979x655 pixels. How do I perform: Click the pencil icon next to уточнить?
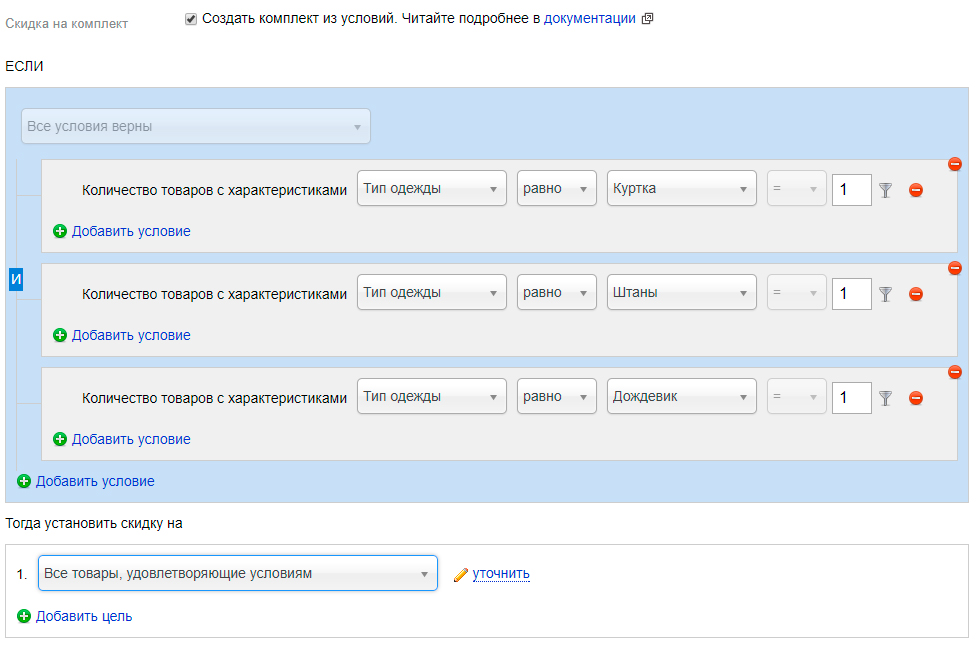pos(461,574)
